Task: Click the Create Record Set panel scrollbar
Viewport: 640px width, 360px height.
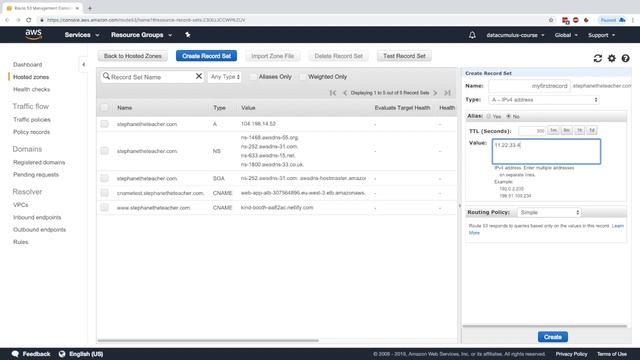Action: 544,326
